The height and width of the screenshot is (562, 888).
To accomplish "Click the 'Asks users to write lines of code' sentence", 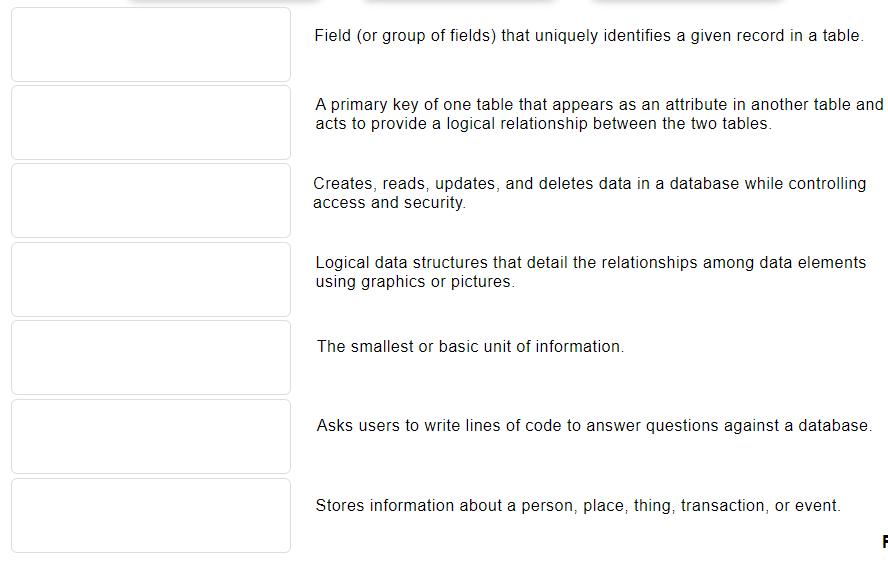I will 594,425.
